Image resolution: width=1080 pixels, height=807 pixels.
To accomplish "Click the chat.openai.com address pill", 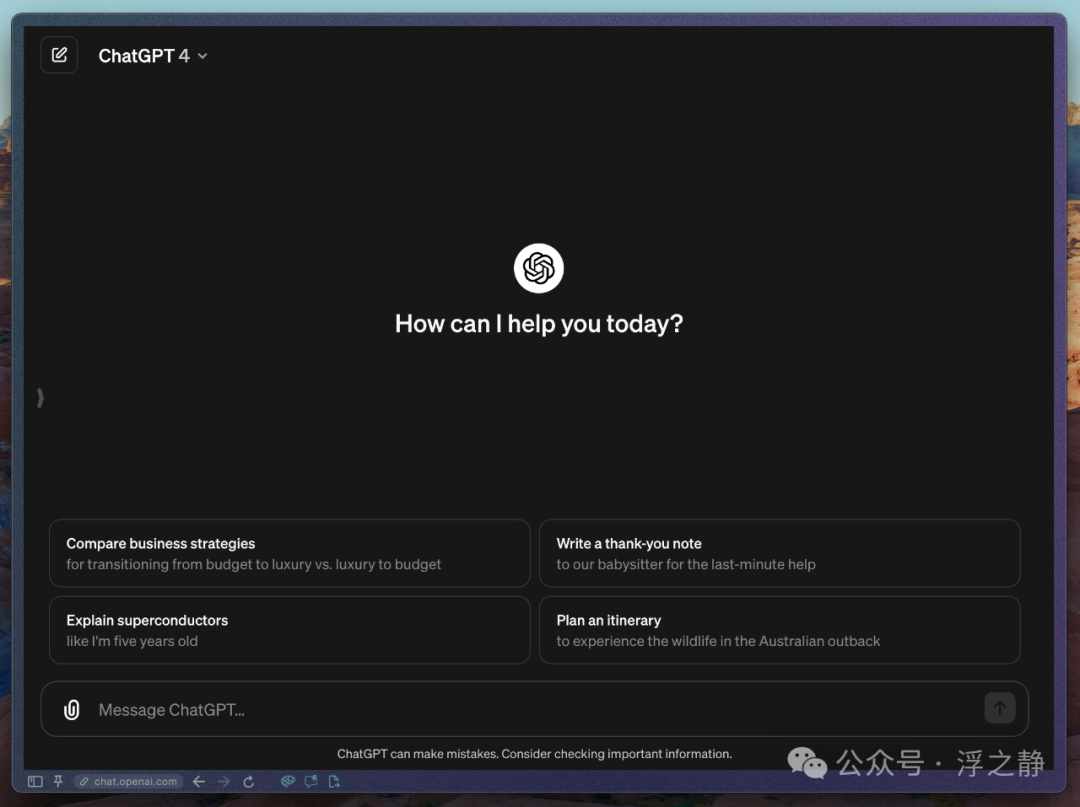I will point(129,782).
